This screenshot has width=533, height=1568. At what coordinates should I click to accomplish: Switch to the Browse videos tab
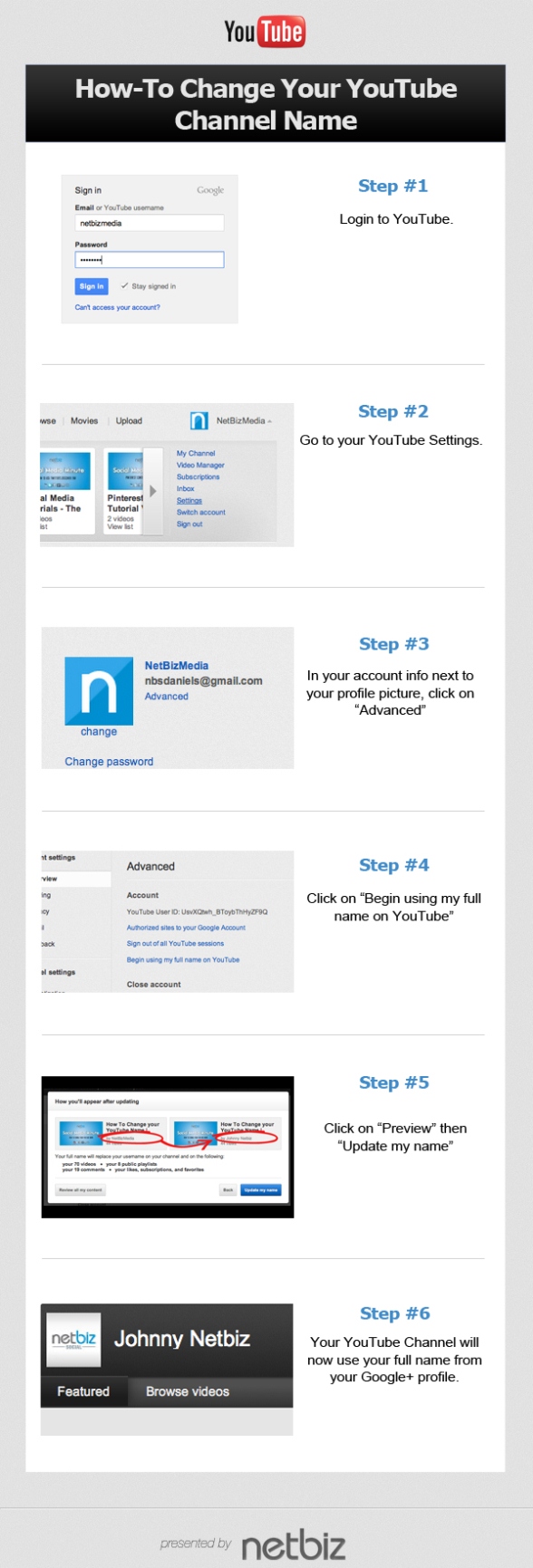188,1392
